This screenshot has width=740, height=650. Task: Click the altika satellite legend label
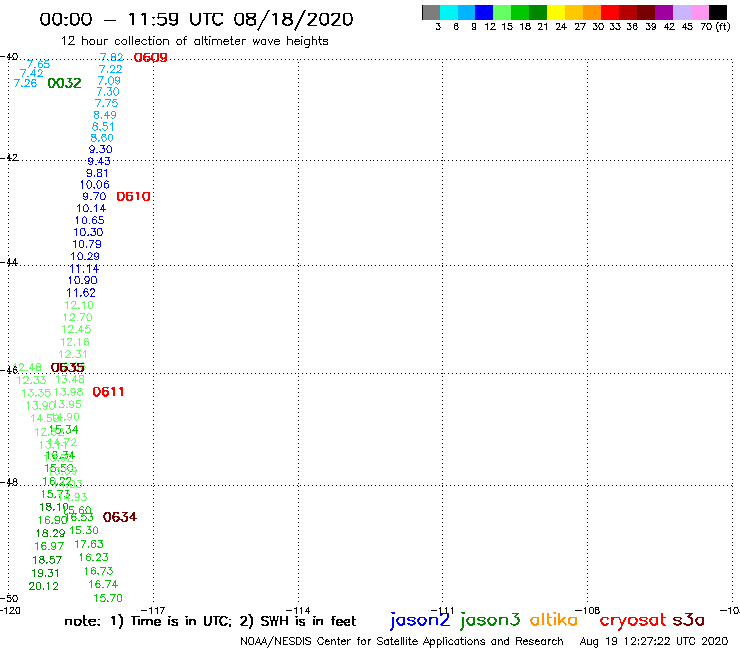coord(554,620)
